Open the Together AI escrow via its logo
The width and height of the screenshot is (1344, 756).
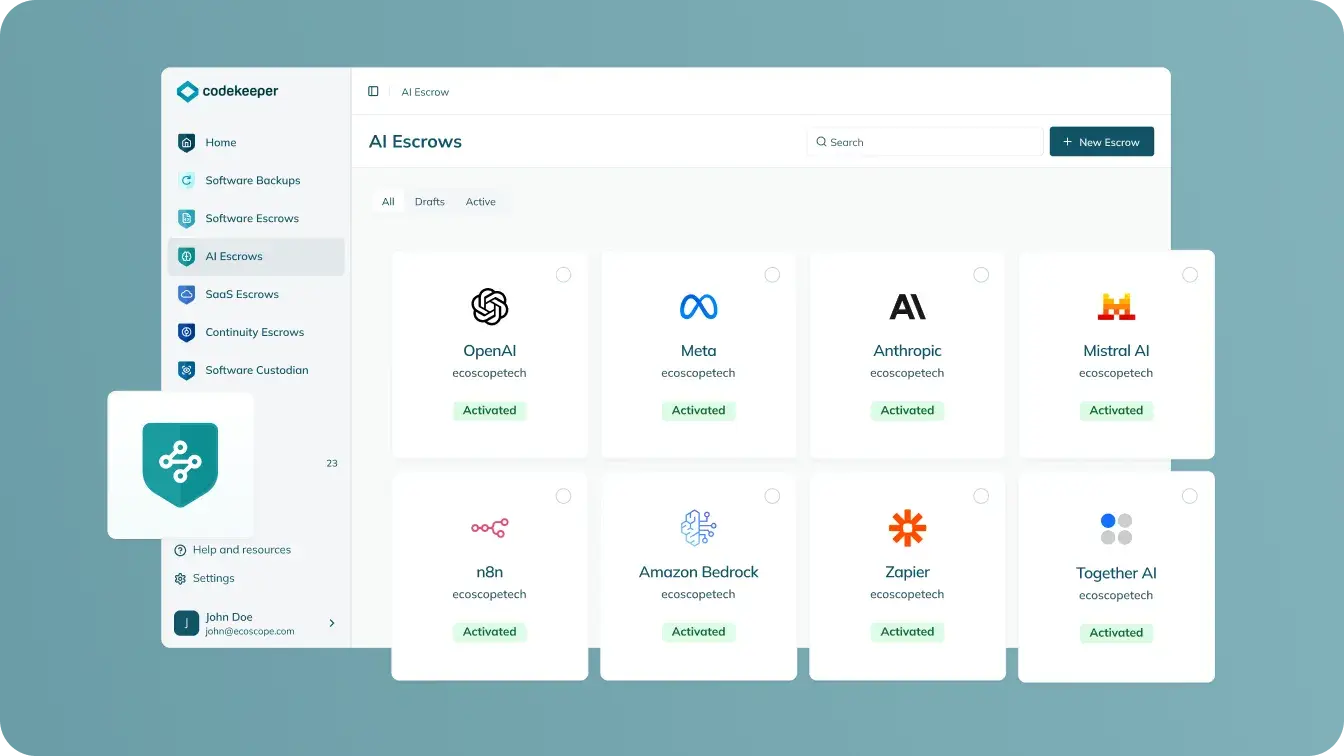[x=1116, y=527]
